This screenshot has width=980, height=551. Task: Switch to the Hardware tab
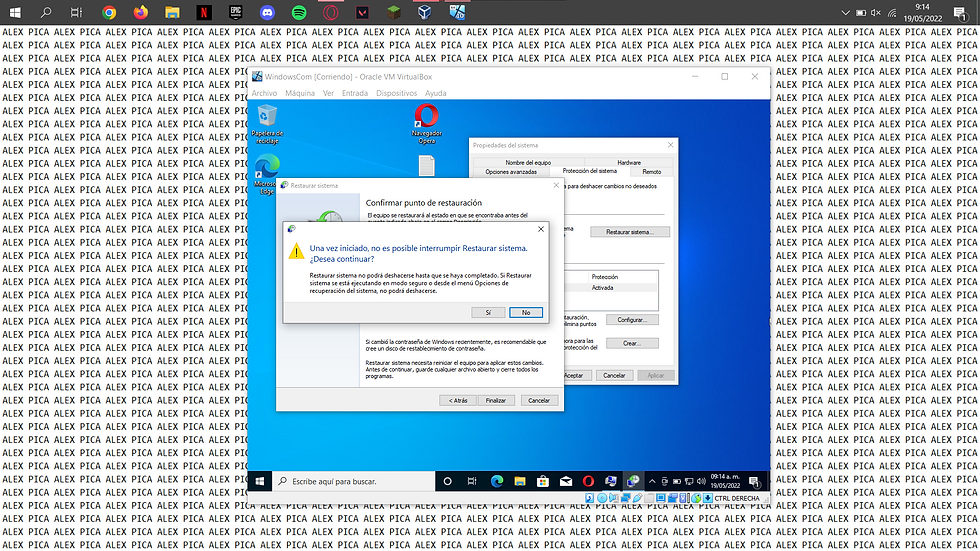(x=629, y=162)
